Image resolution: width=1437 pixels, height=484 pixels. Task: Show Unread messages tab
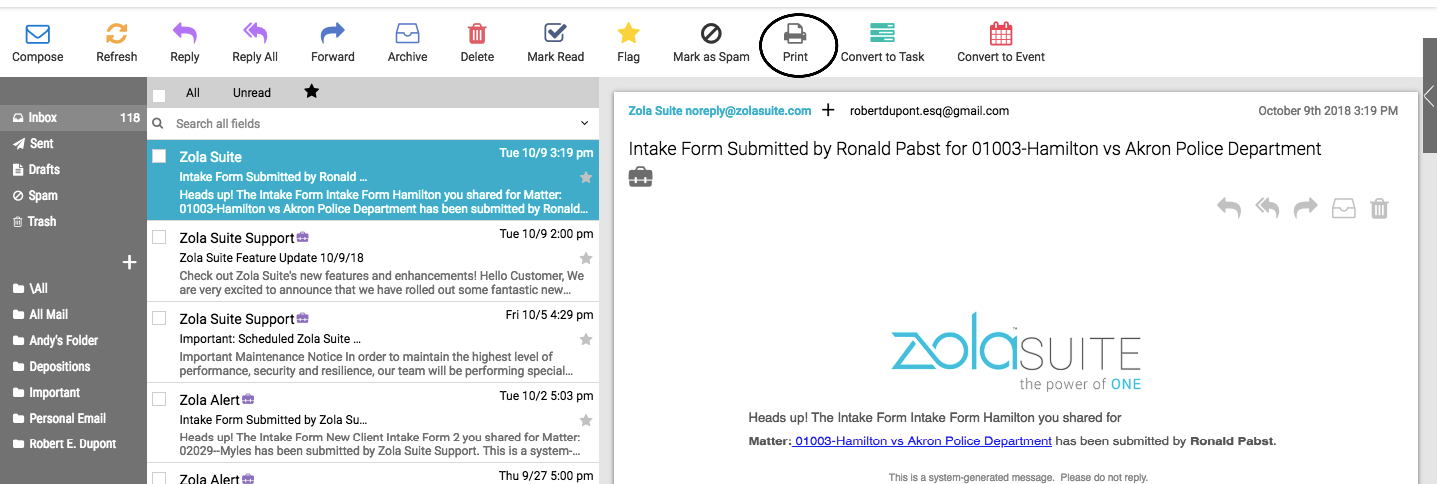(x=252, y=92)
